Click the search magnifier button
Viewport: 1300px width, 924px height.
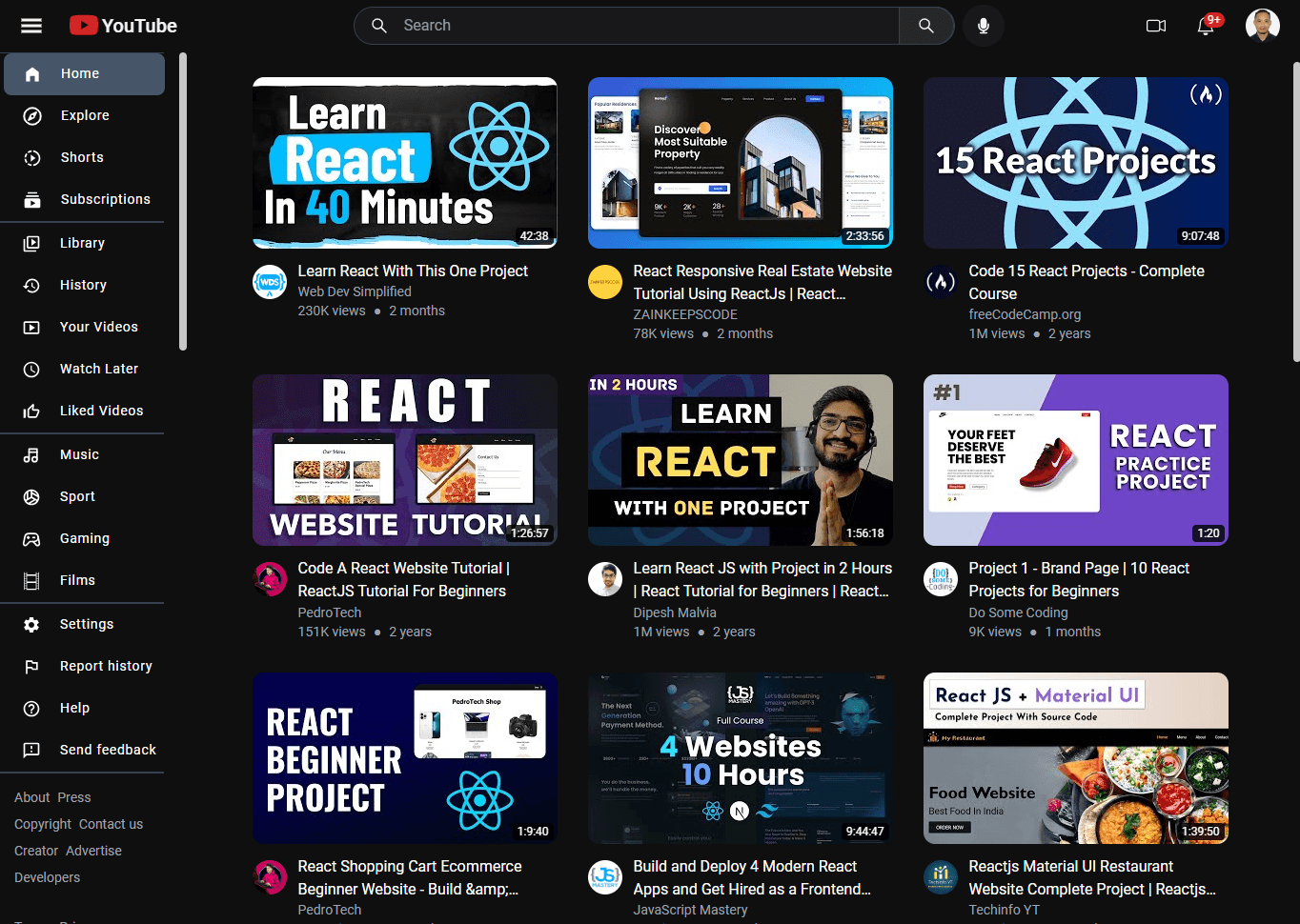(x=926, y=26)
